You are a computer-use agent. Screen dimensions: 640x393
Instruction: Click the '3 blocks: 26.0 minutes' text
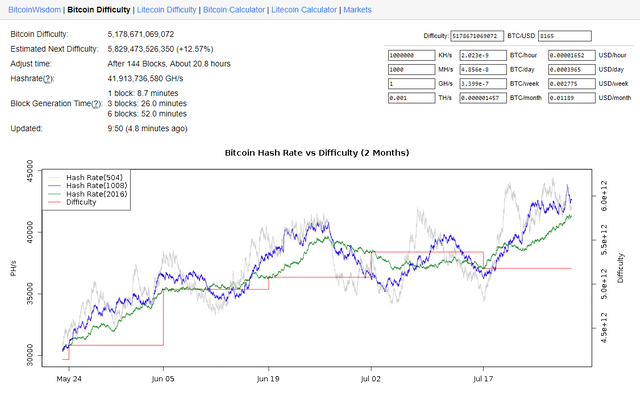point(147,104)
